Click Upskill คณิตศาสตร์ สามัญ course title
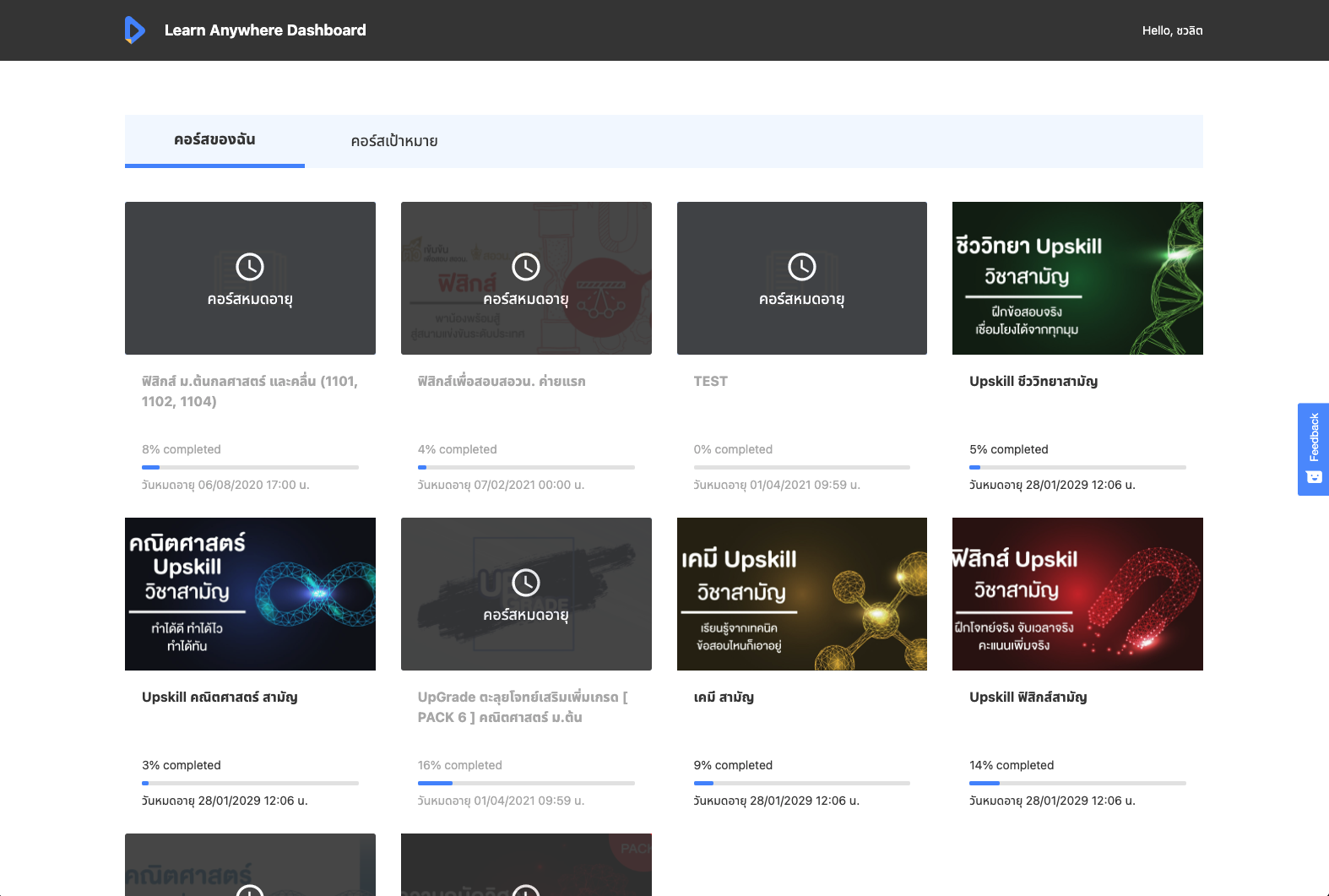The height and width of the screenshot is (896, 1329). [x=220, y=698]
